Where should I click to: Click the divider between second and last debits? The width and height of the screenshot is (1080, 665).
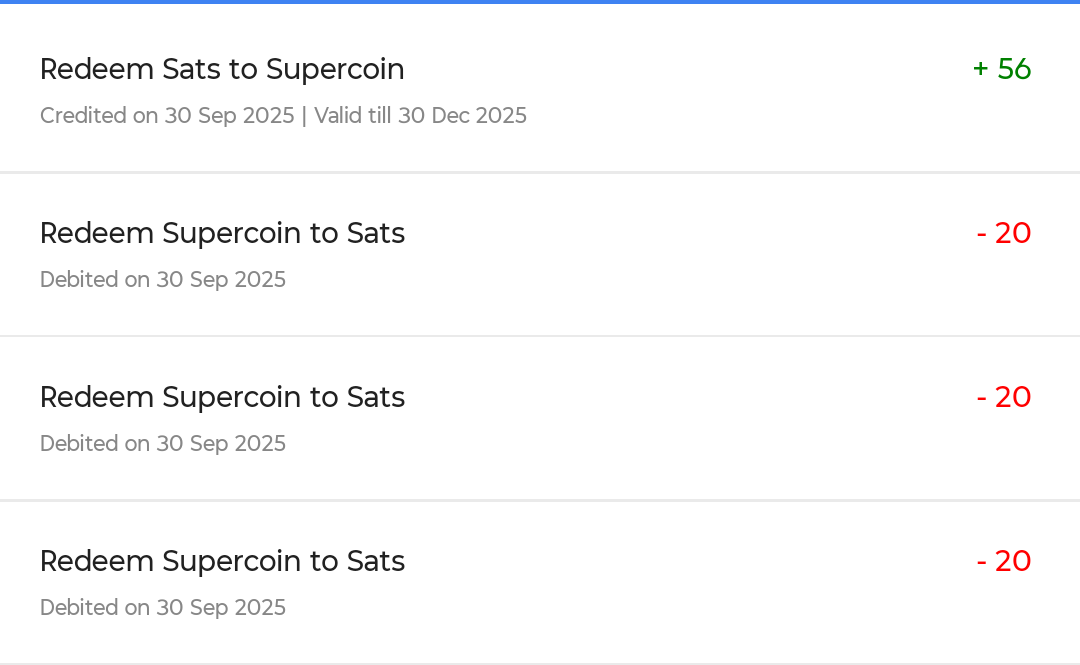540,500
